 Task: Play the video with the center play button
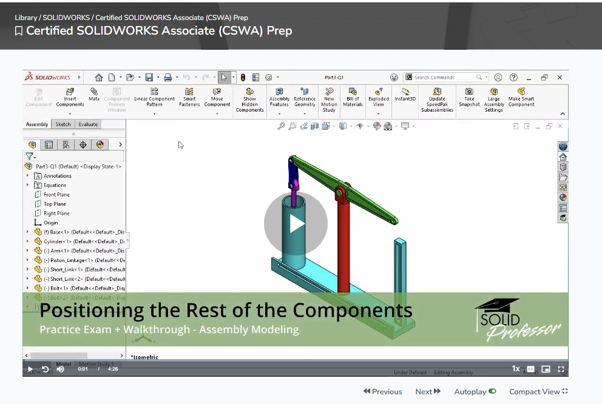pos(296,224)
